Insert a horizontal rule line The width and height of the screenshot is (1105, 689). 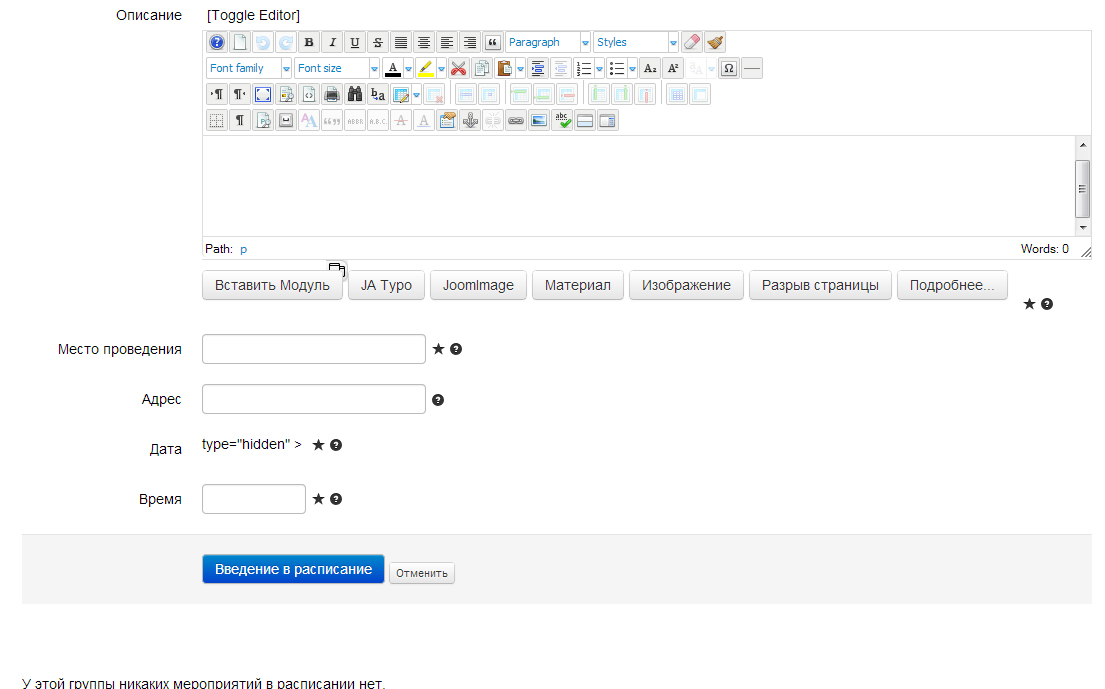753,68
